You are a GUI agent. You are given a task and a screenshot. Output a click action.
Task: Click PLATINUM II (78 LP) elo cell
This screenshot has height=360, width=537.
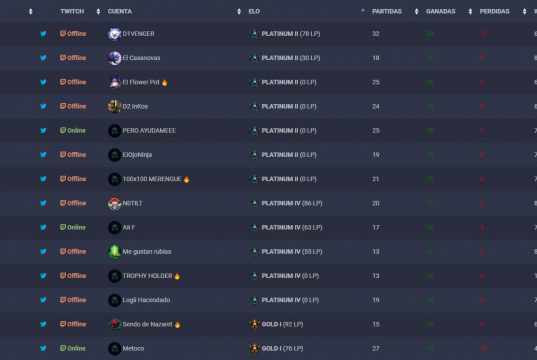tap(291, 34)
